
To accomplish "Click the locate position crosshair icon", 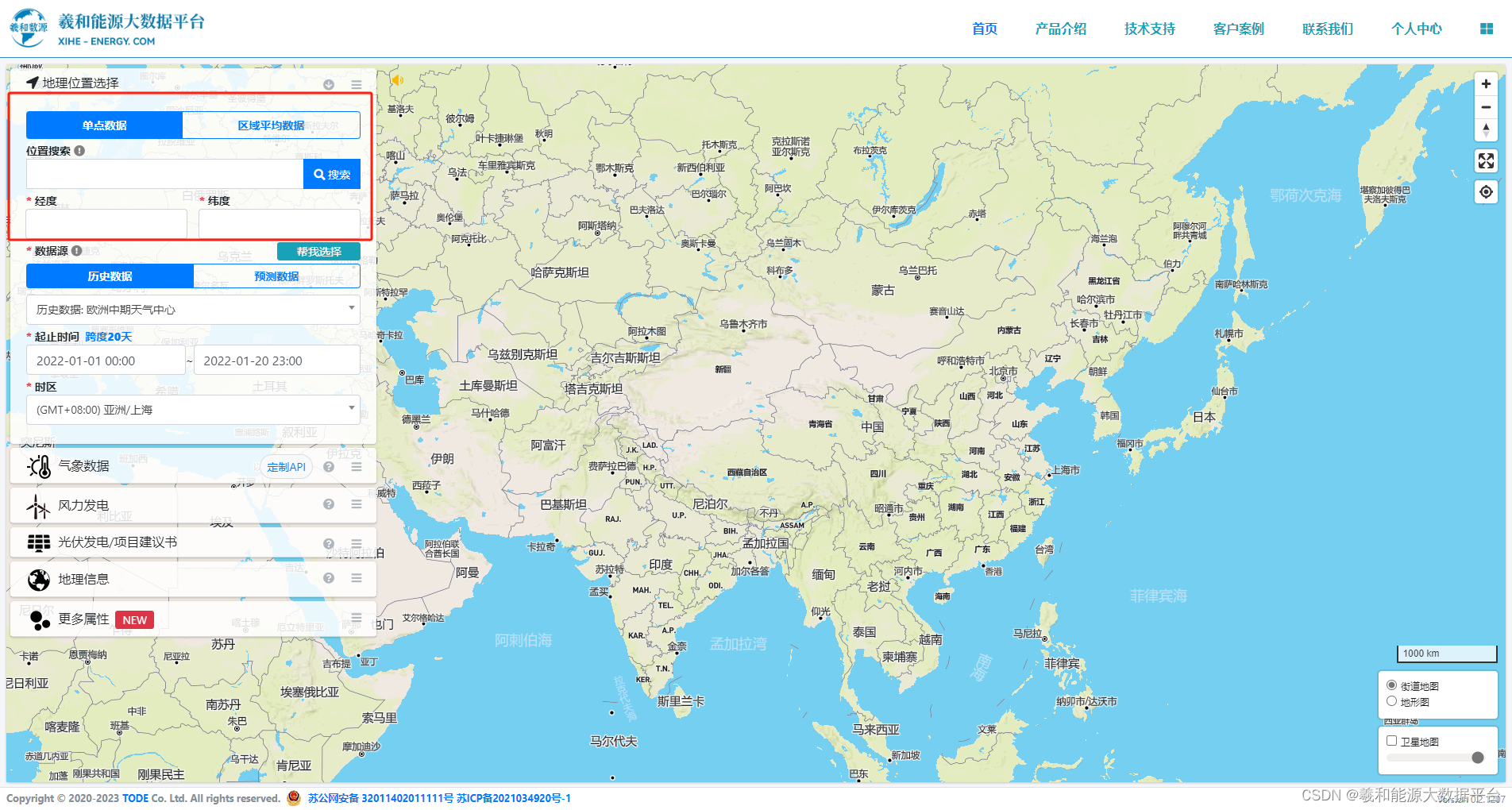I will point(1486,191).
